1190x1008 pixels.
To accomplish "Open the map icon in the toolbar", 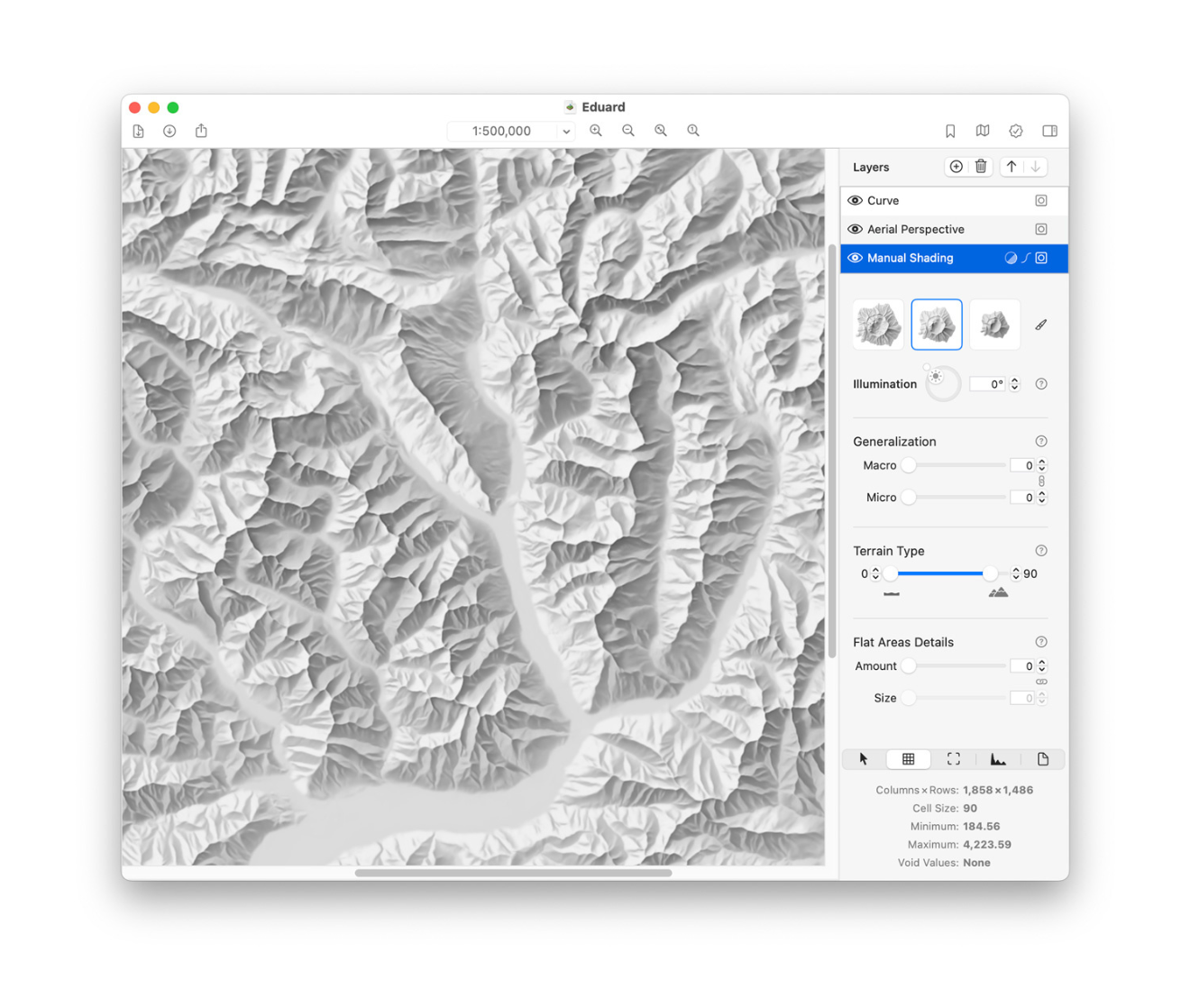I will pos(982,131).
